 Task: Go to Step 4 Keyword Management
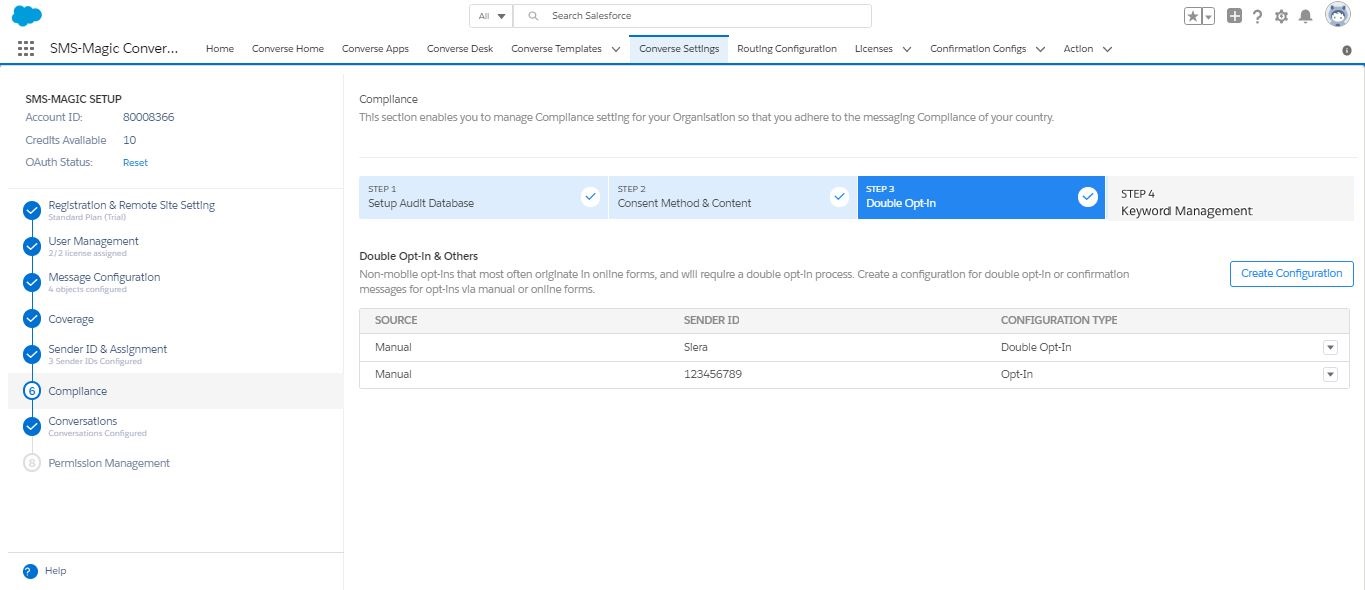click(1231, 197)
